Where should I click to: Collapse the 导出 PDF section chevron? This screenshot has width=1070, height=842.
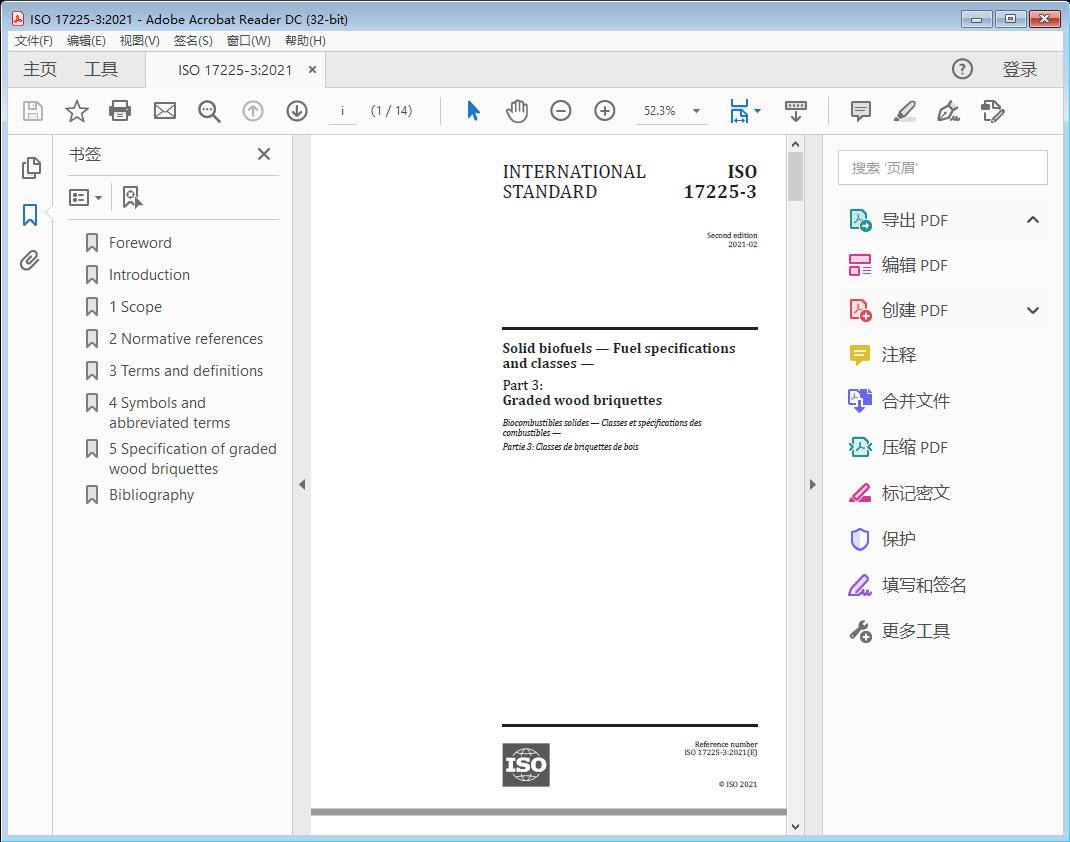[1033, 220]
